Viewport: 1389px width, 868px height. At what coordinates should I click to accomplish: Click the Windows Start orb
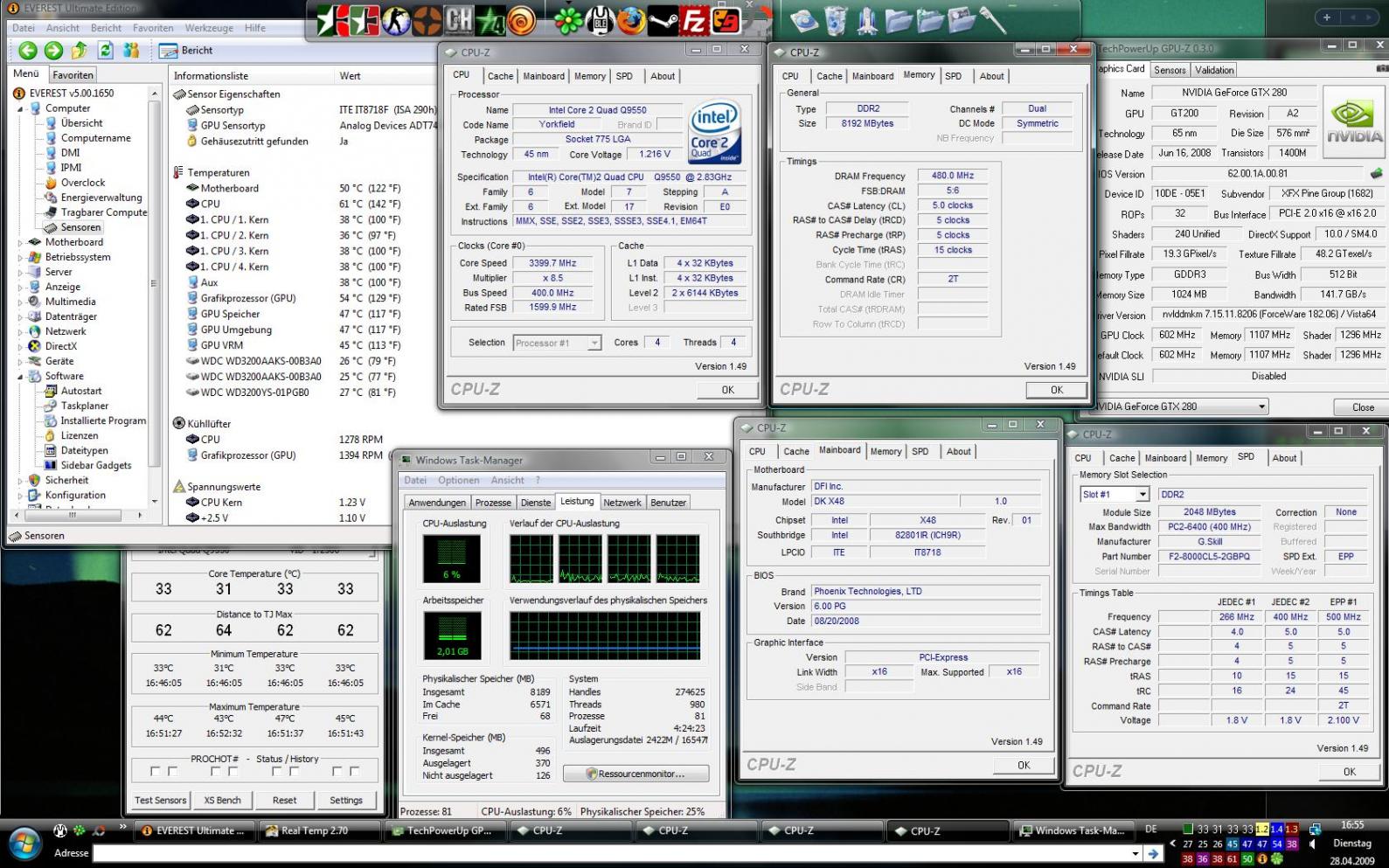[x=24, y=843]
